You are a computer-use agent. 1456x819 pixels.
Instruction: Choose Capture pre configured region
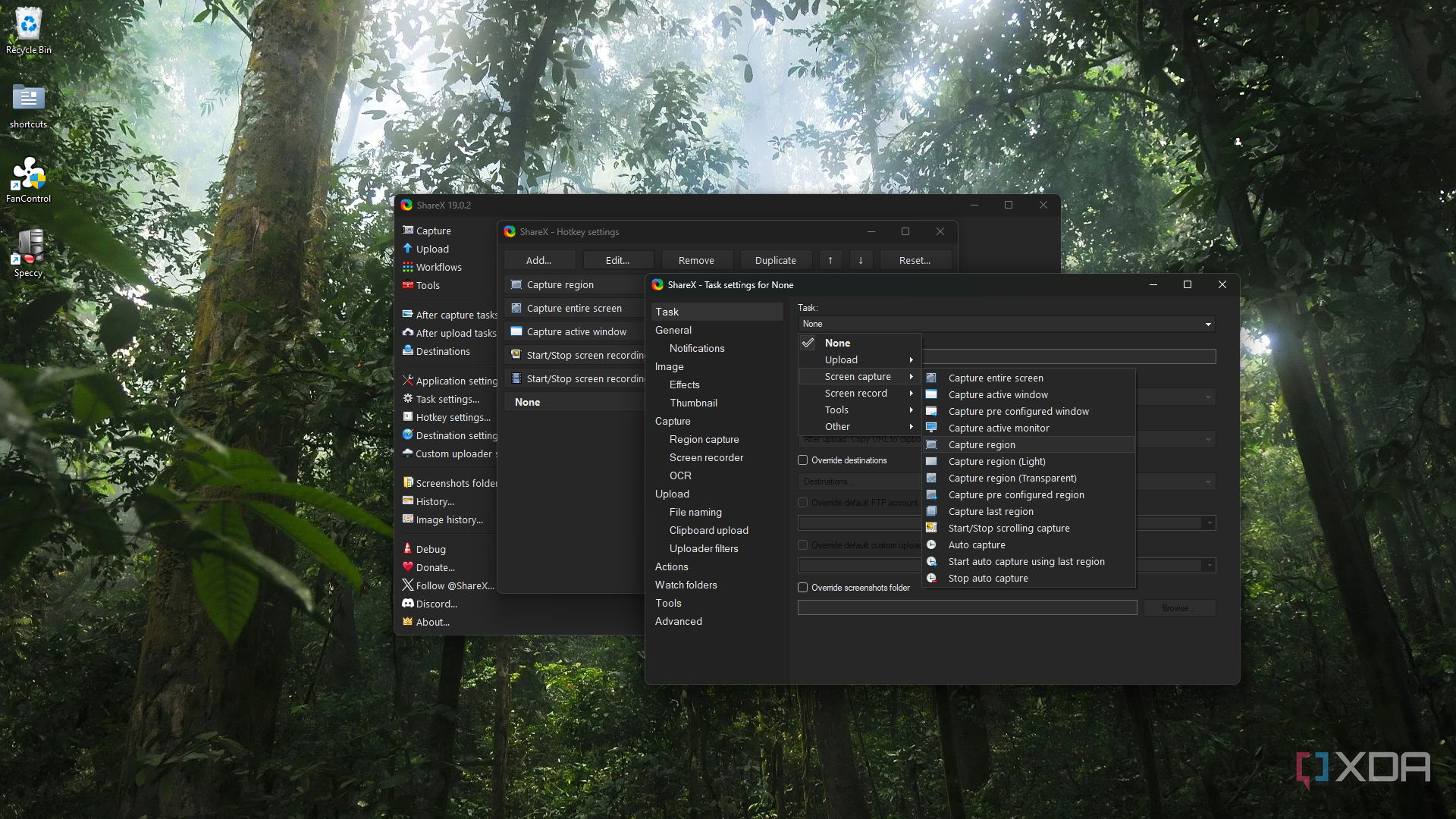click(x=1028, y=494)
